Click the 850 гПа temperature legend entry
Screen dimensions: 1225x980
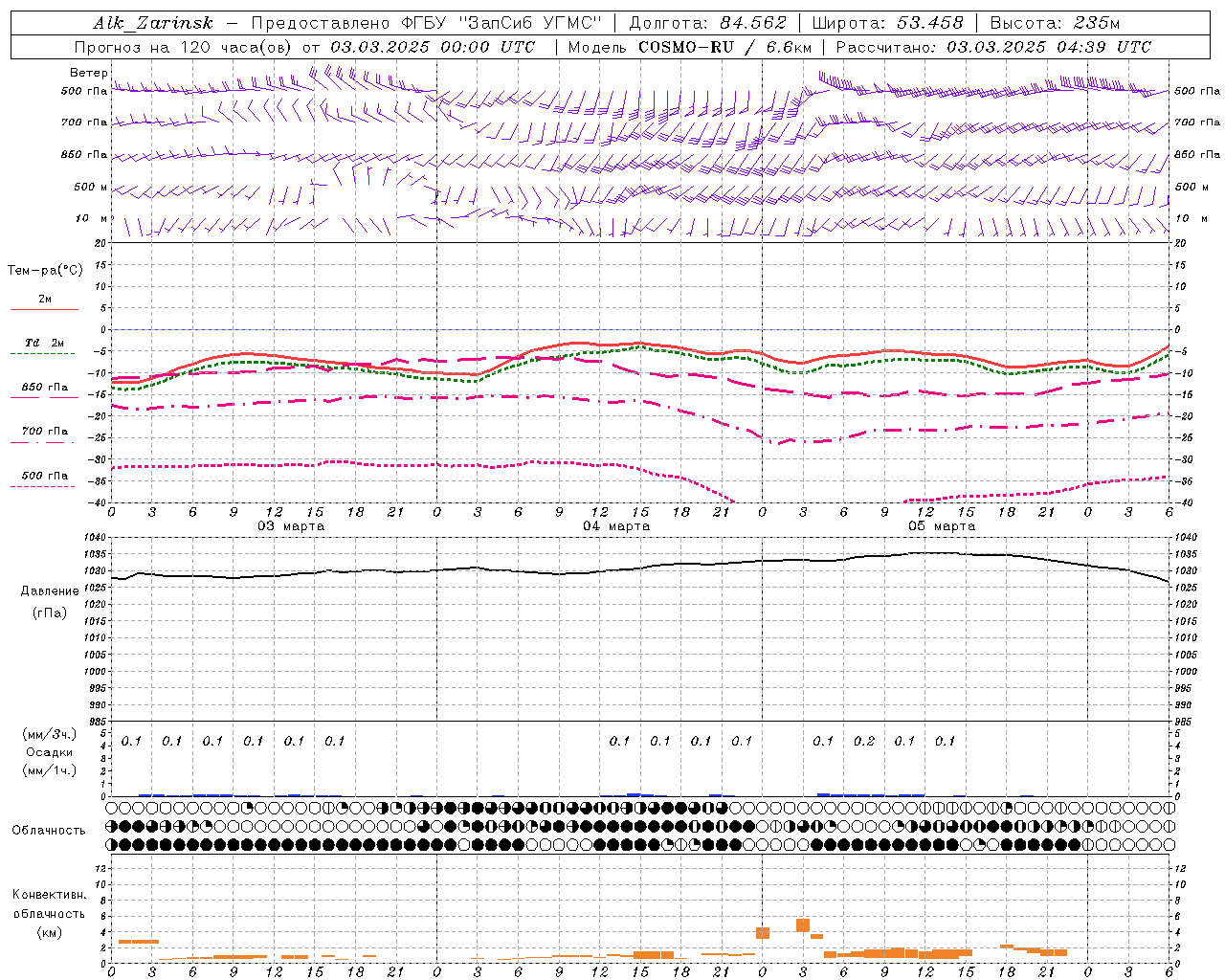pyautogui.click(x=45, y=388)
